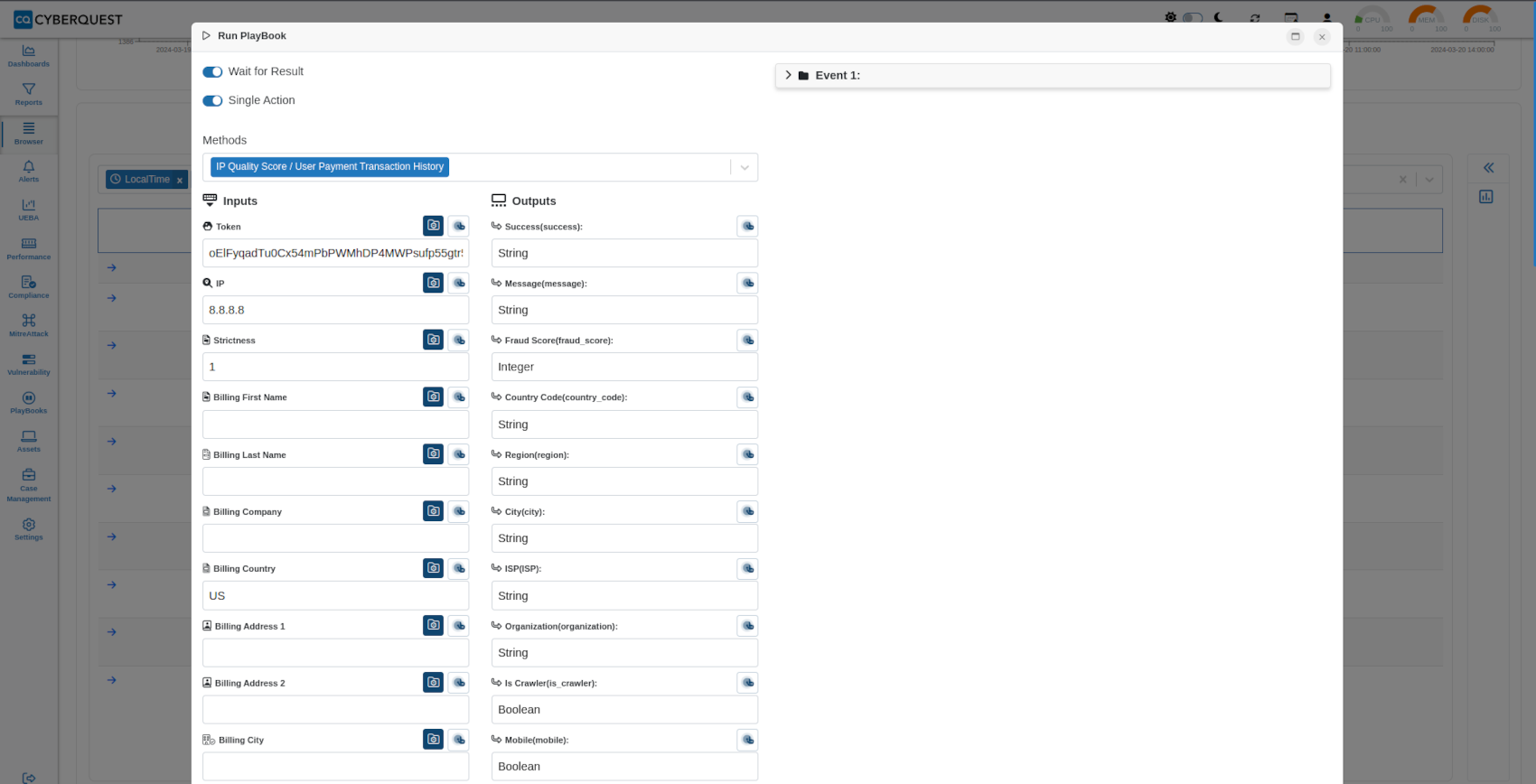Viewport: 1536px width, 784px height.
Task: Open PlayBooks in the sidebar
Action: [x=29, y=403]
